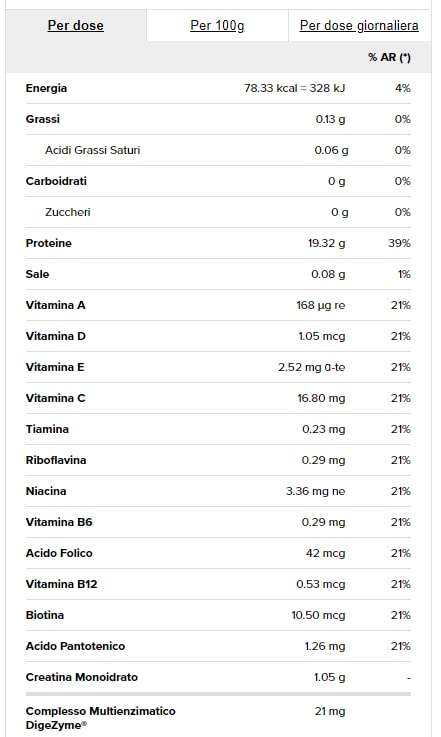
Task: Click the Biotina 10.50 mcg value
Action: 318,615
